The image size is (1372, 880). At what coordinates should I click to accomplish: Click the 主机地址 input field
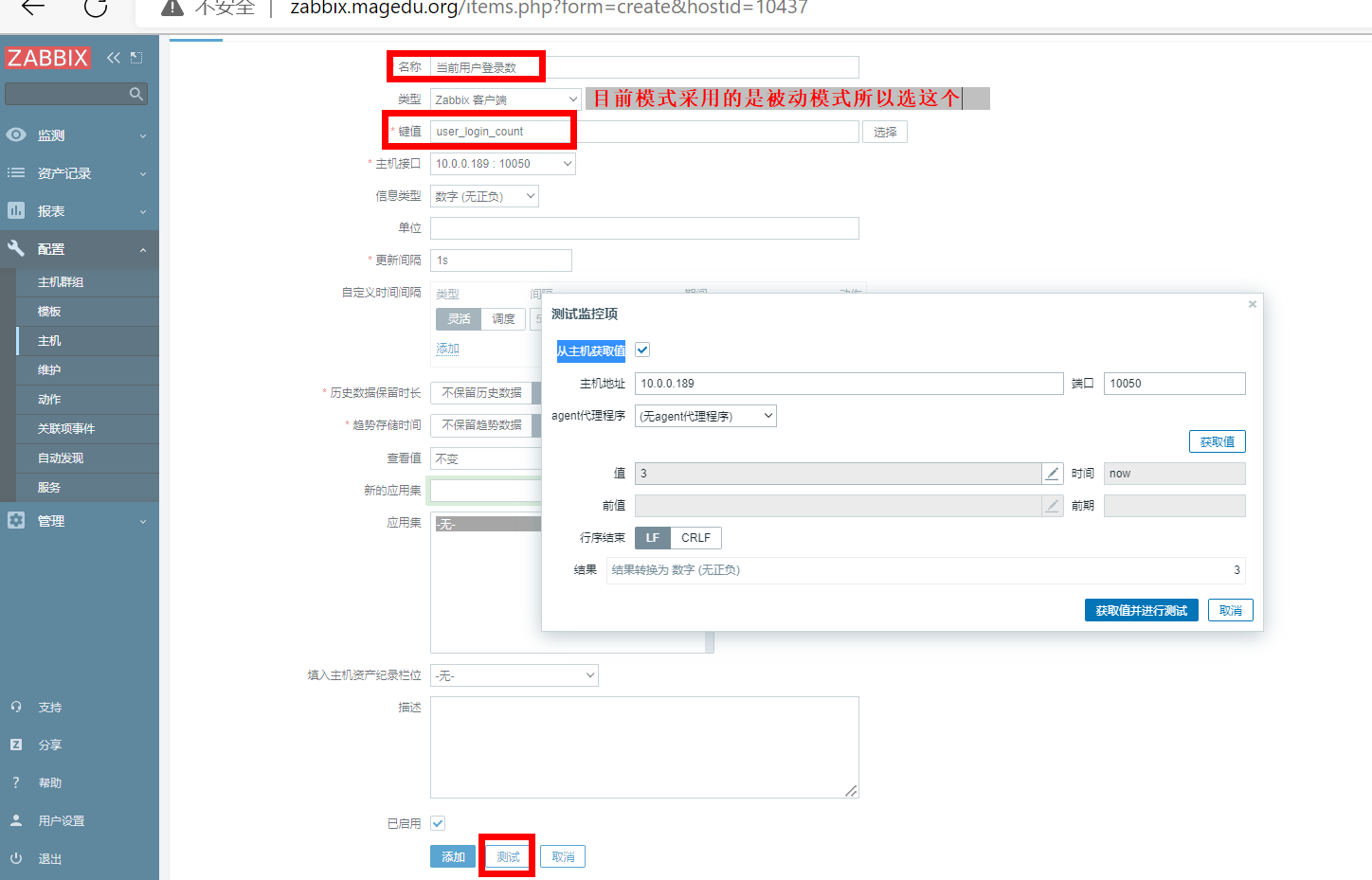(x=849, y=384)
